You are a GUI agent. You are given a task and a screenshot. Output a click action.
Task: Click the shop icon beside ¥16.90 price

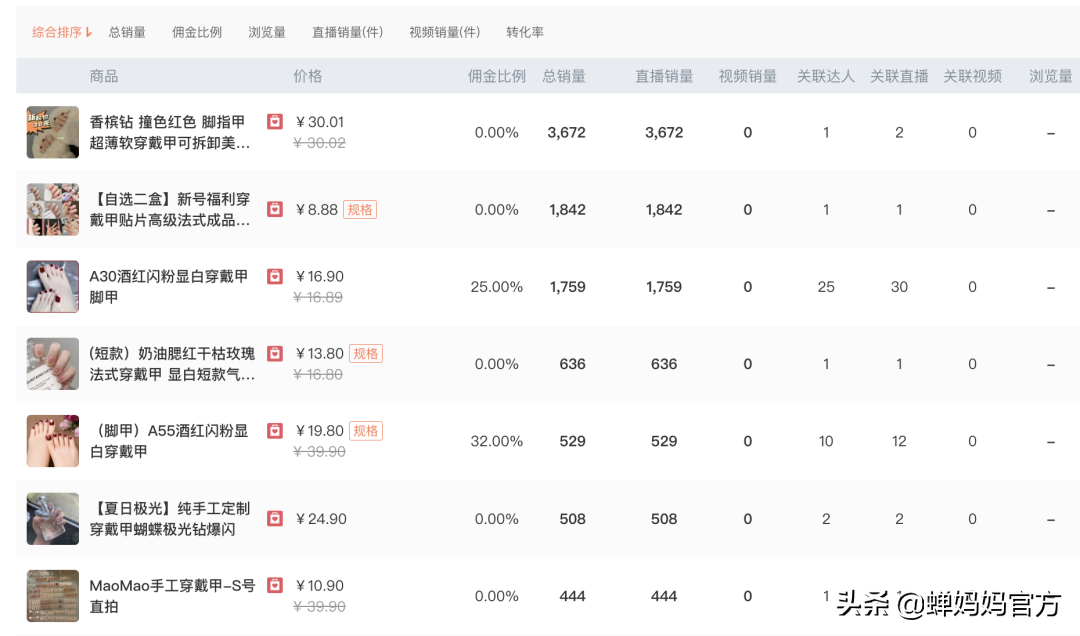tap(275, 276)
